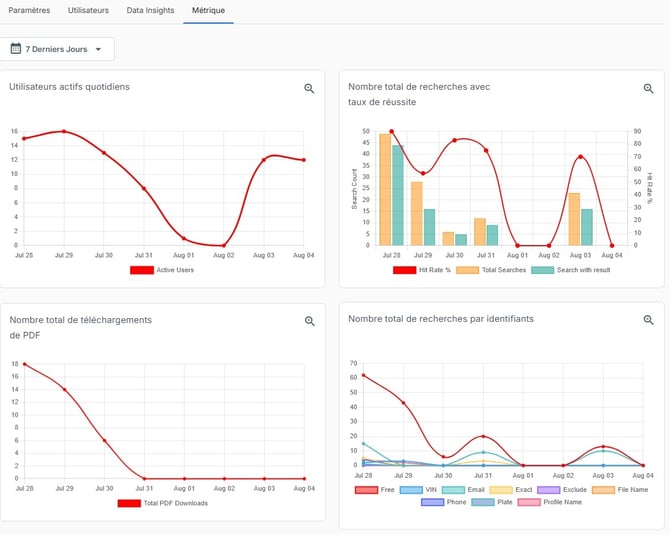Screen dimensions: 670x535
Task: Toggle Active Users legend series
Action: coord(162,270)
